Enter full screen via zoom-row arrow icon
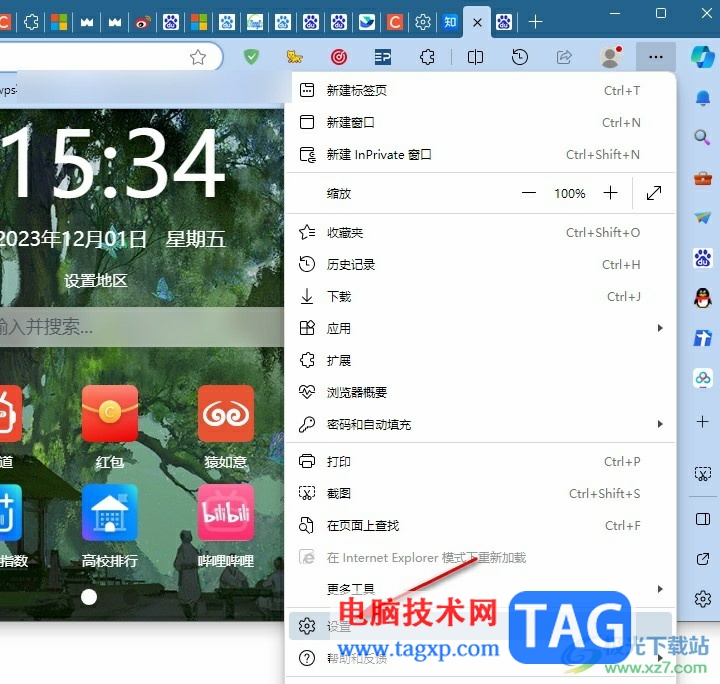720x684 pixels. 653,193
